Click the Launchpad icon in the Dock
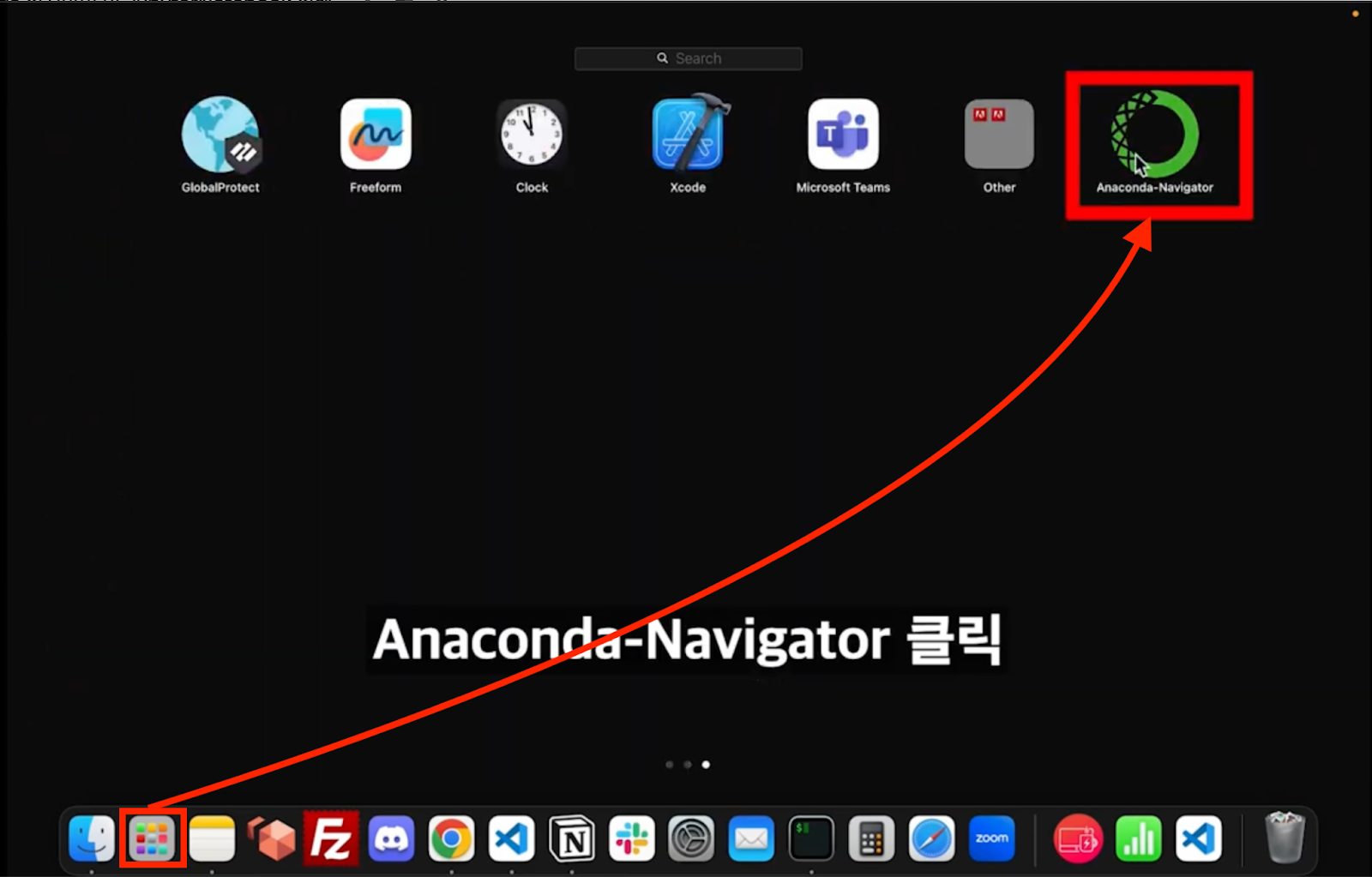 click(x=152, y=838)
